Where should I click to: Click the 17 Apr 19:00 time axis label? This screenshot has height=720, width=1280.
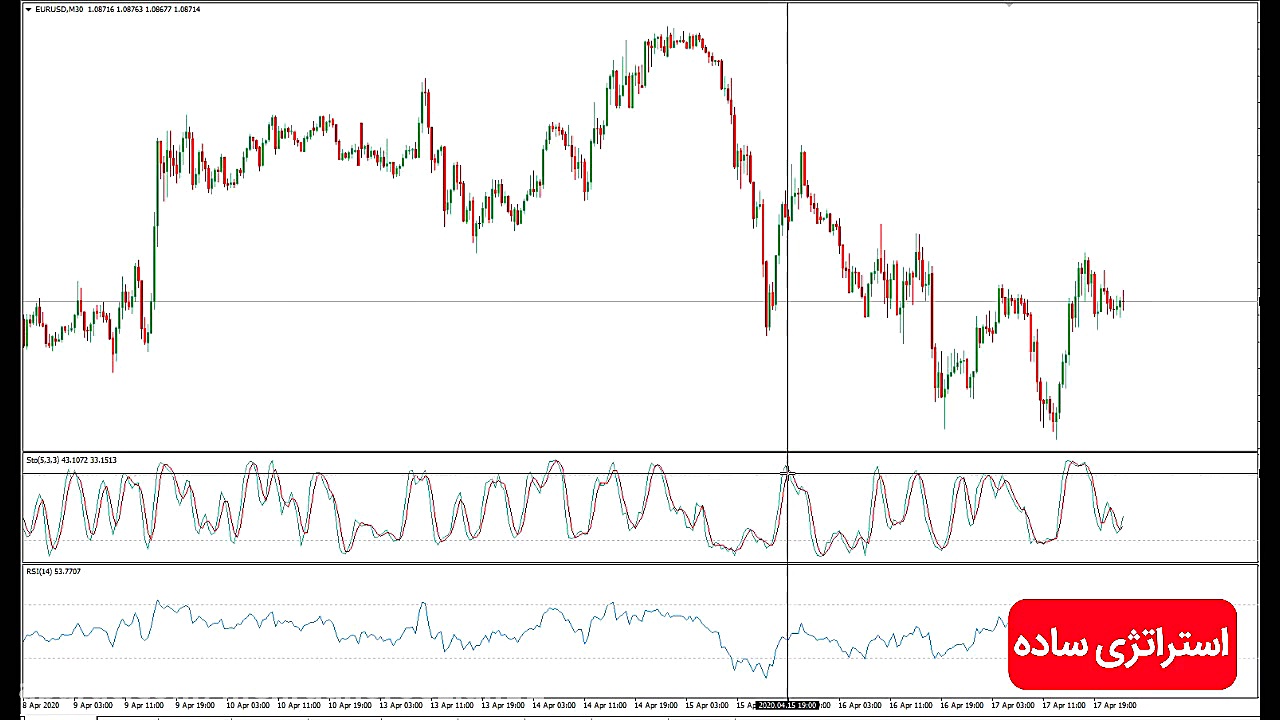click(x=1115, y=705)
